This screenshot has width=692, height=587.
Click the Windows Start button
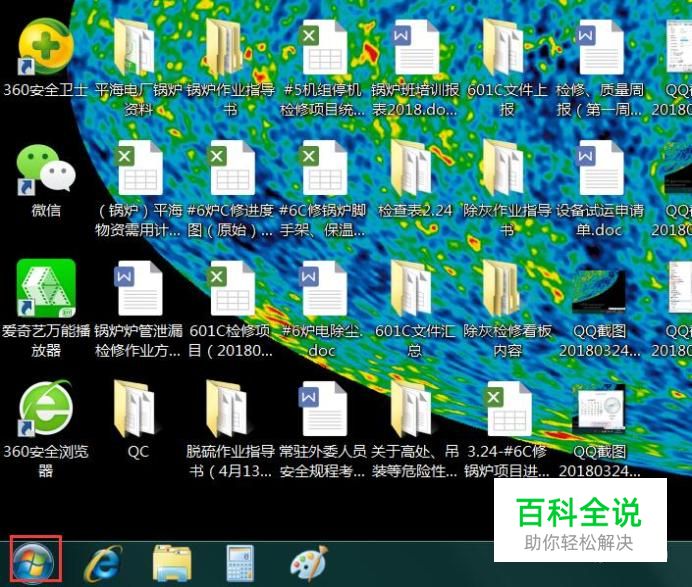click(34, 562)
